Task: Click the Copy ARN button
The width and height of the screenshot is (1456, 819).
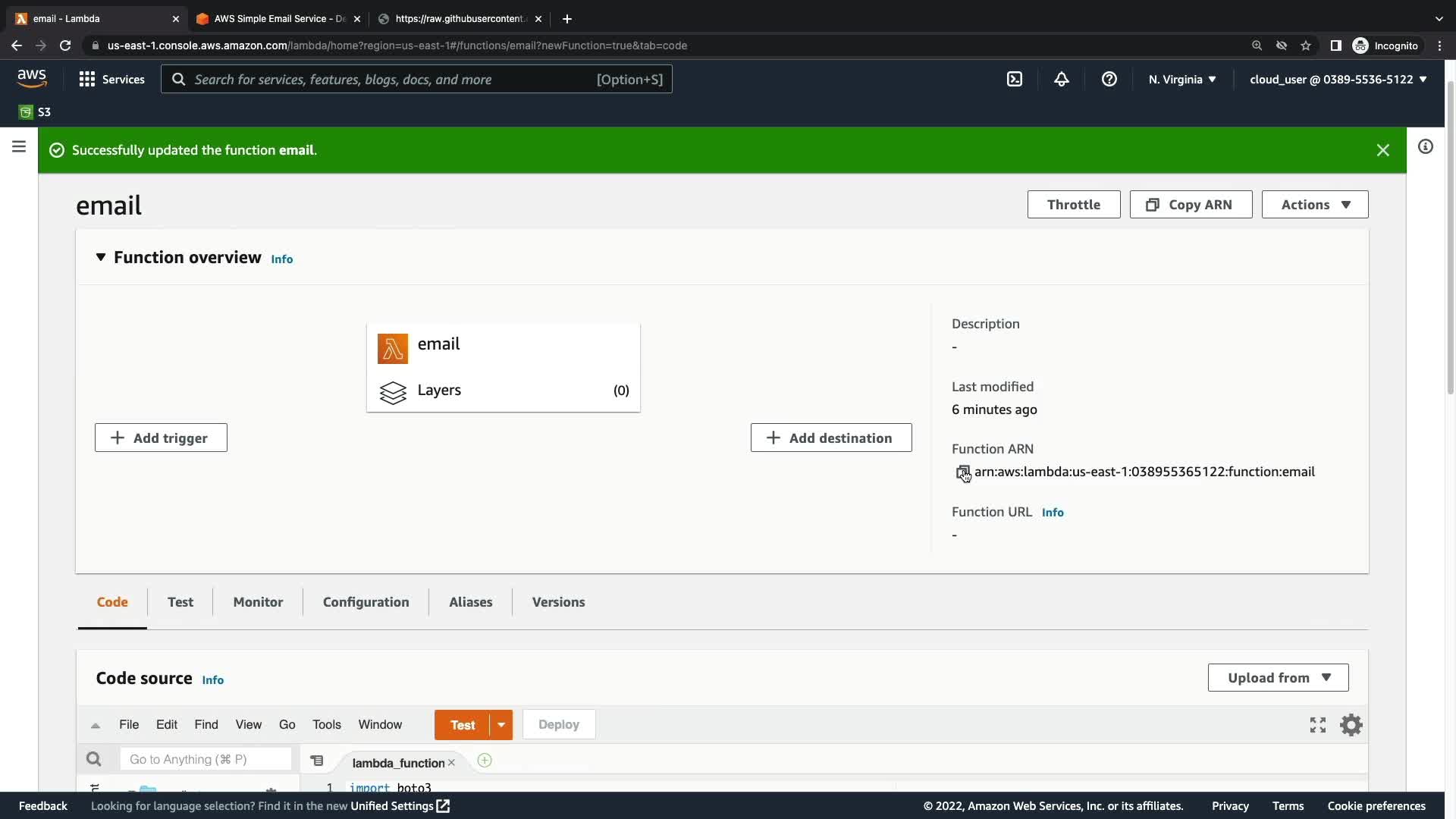Action: tap(1191, 205)
